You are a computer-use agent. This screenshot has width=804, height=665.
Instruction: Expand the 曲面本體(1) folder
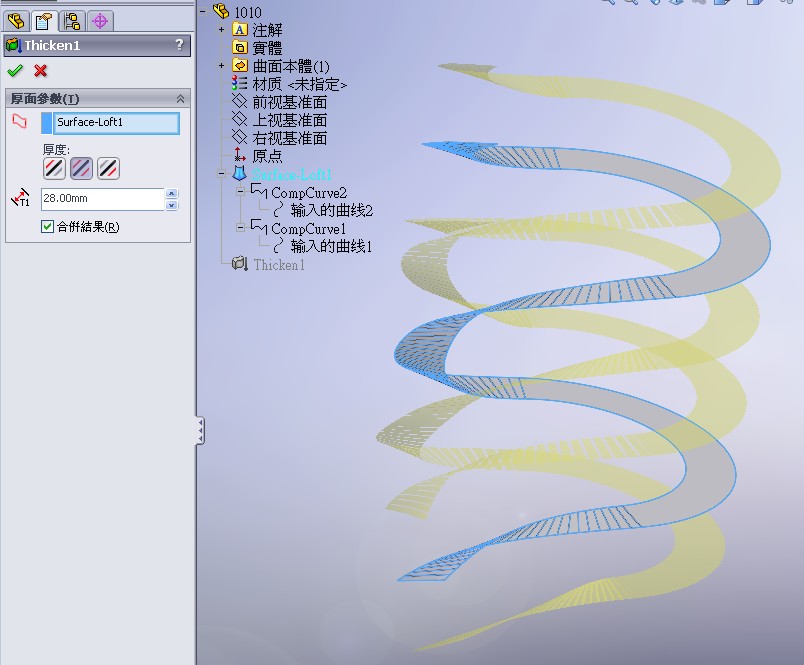(x=222, y=66)
